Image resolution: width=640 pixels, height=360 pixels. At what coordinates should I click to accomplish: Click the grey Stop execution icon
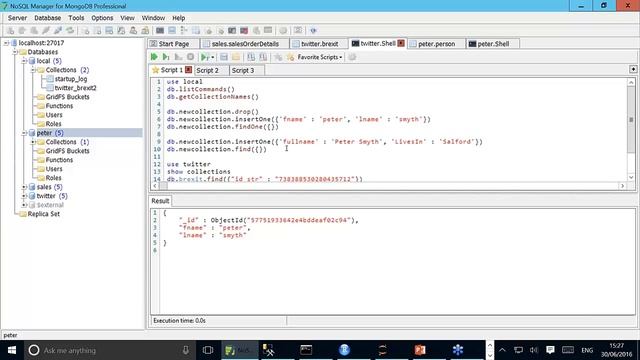tap(190, 57)
